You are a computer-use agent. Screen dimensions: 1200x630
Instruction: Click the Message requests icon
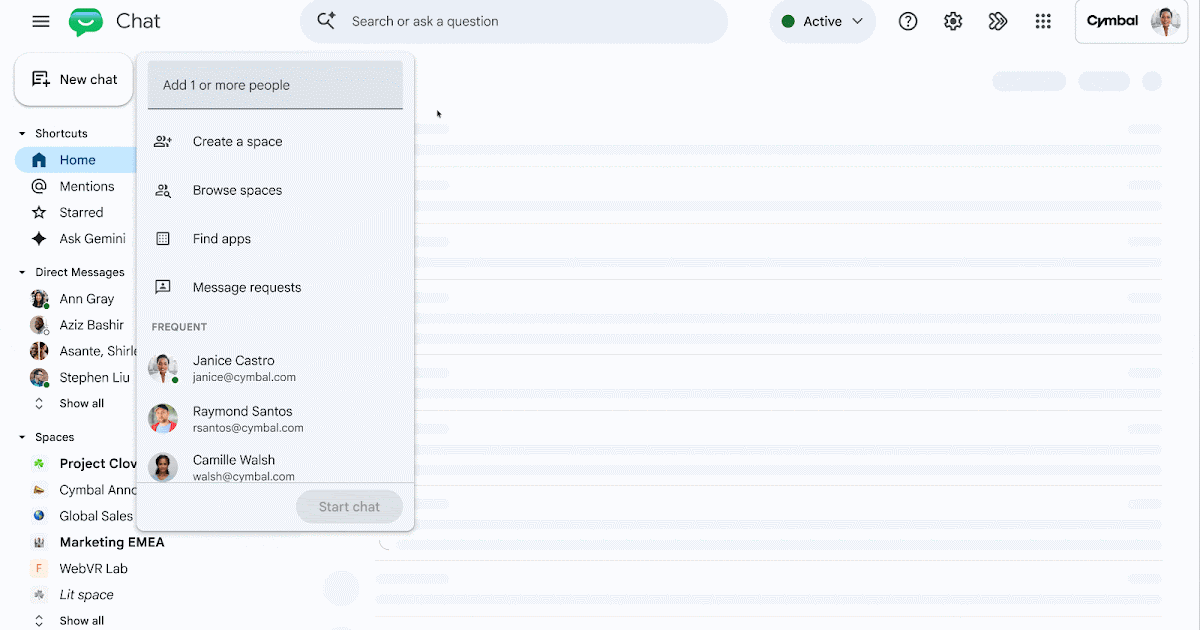coord(163,287)
